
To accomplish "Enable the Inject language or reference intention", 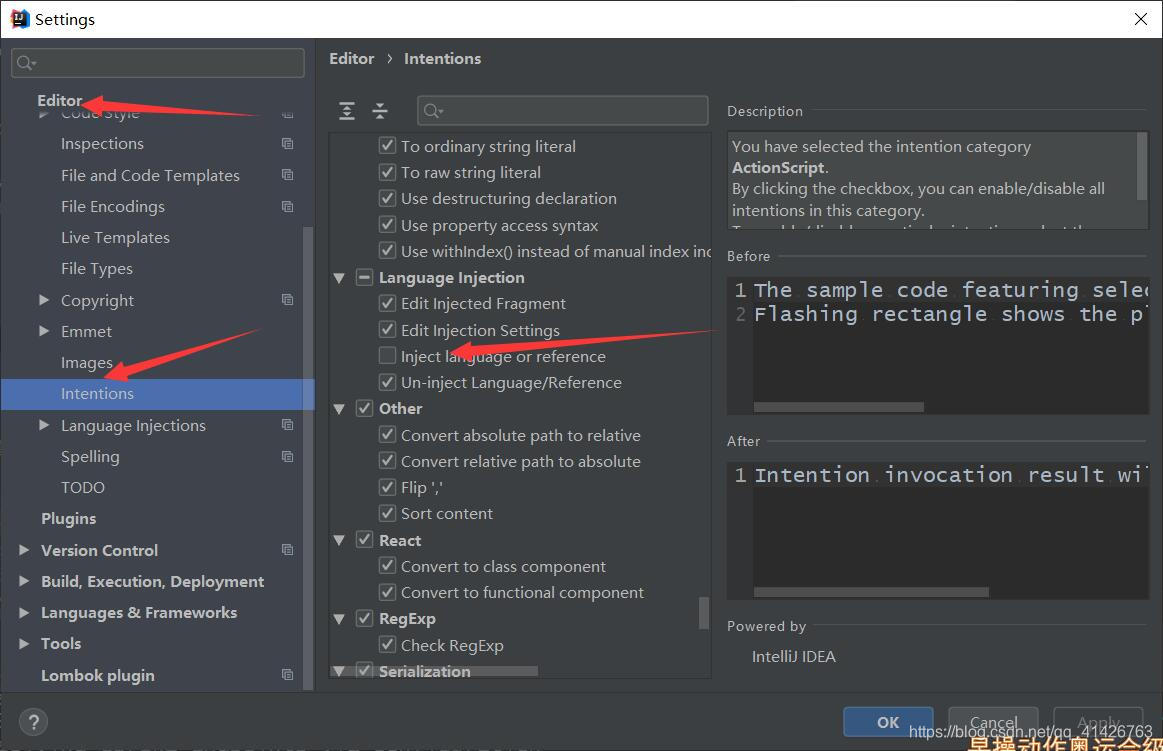I will coord(386,355).
